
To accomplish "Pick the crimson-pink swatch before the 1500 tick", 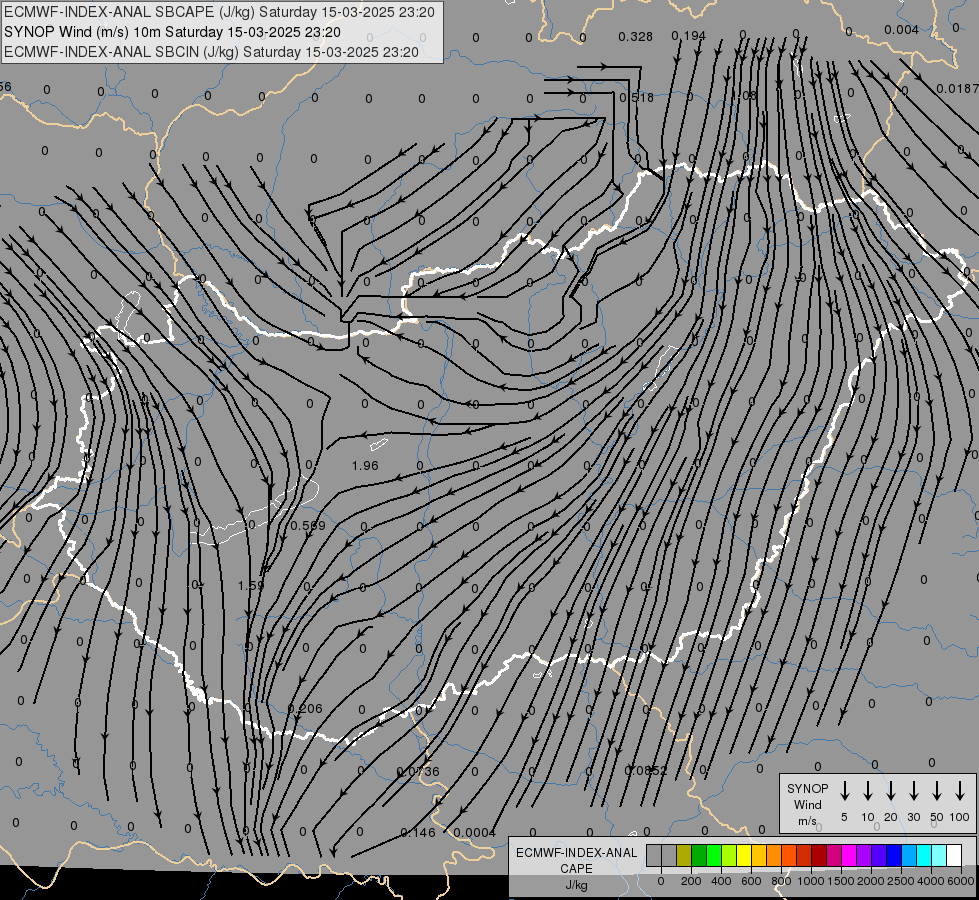I will pos(835,855).
